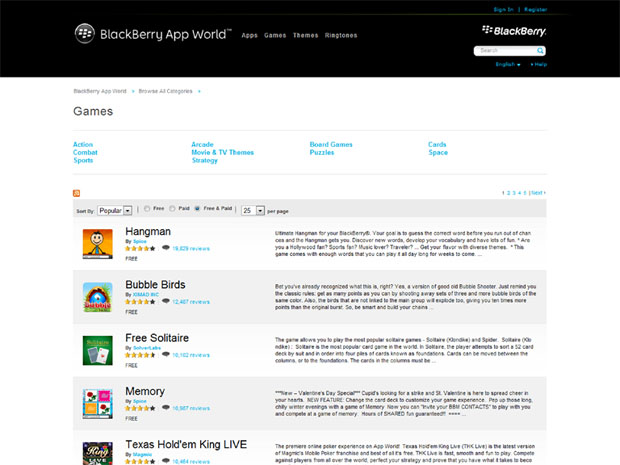The image size is (620, 465).
Task: Open the Sports category
Action: click(83, 160)
